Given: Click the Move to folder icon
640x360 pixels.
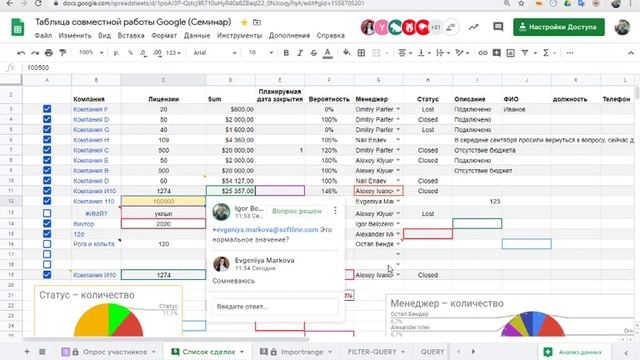Looking at the screenshot, I should tap(257, 22).
